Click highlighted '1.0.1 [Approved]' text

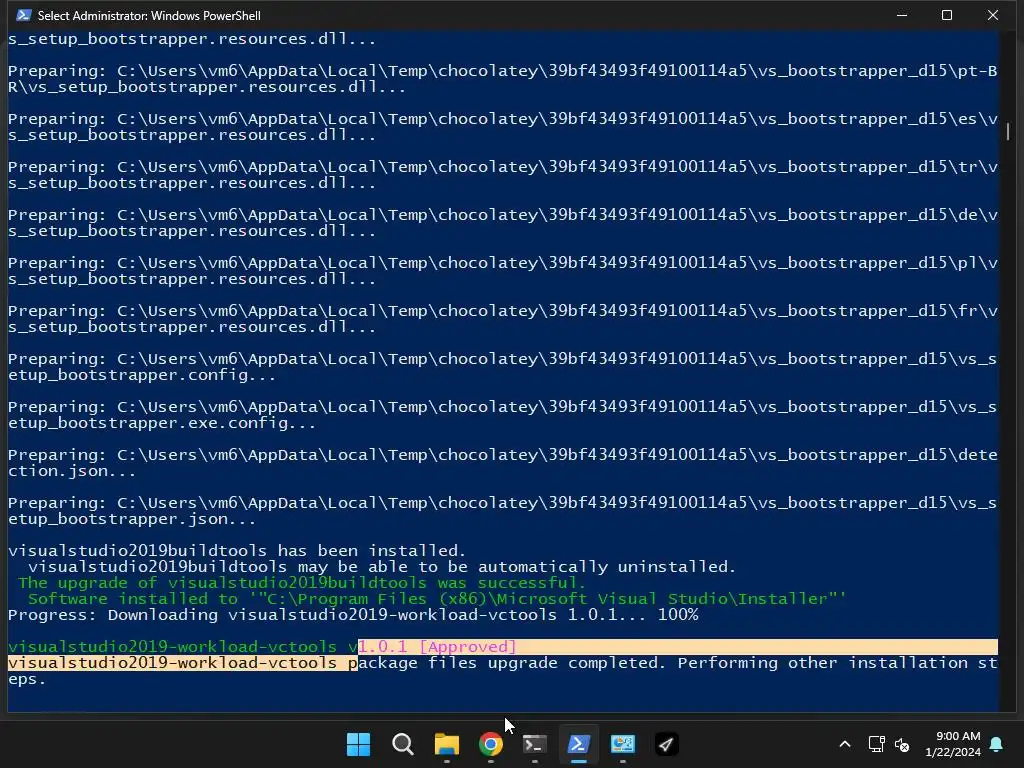click(x=438, y=647)
